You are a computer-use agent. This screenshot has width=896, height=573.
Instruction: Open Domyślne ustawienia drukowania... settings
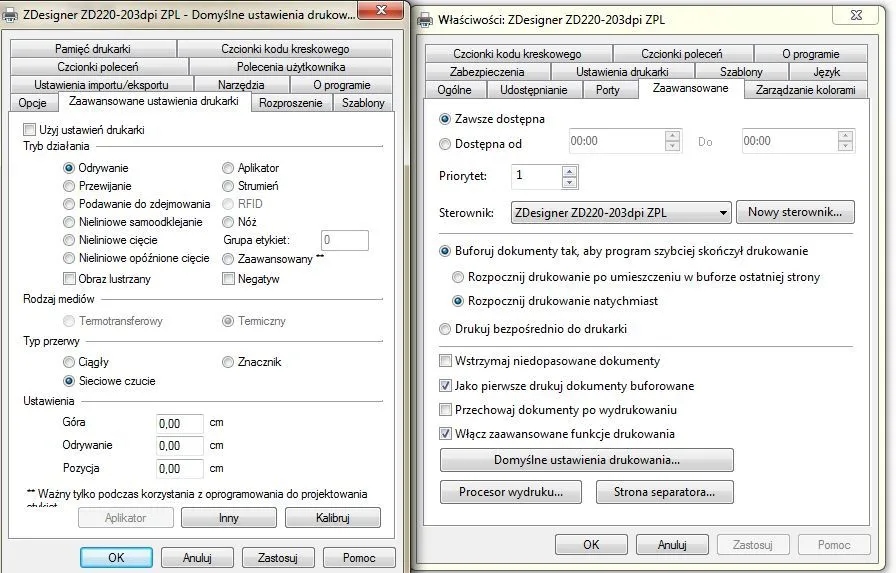587,460
